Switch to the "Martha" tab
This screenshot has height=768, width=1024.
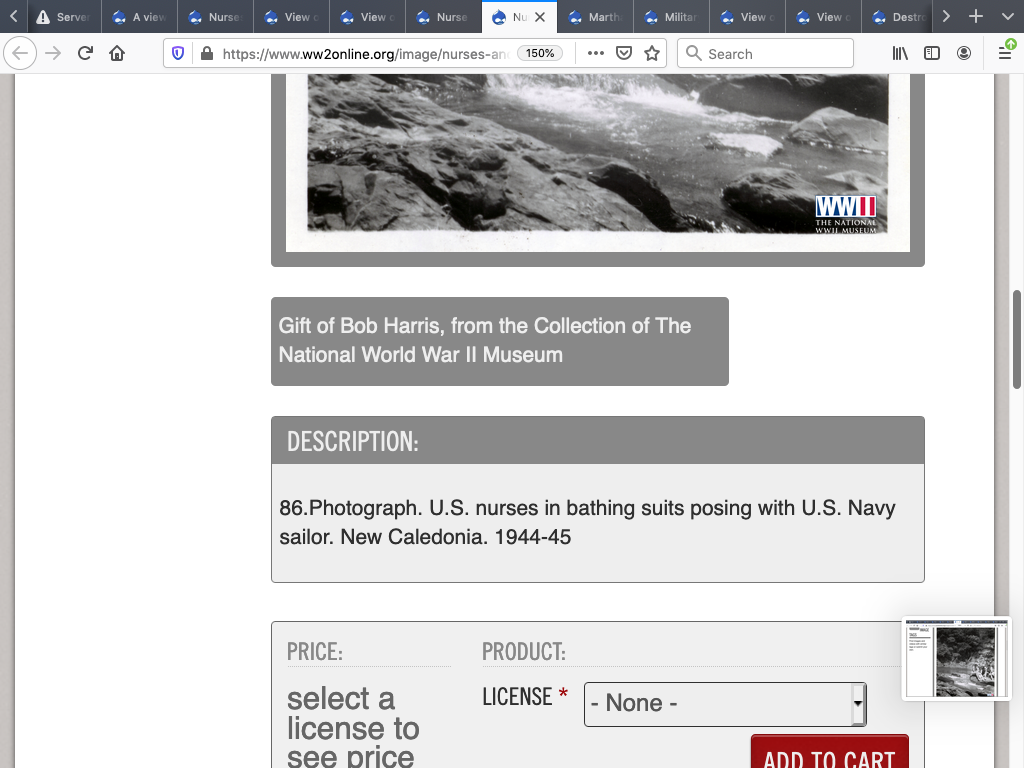coord(595,17)
